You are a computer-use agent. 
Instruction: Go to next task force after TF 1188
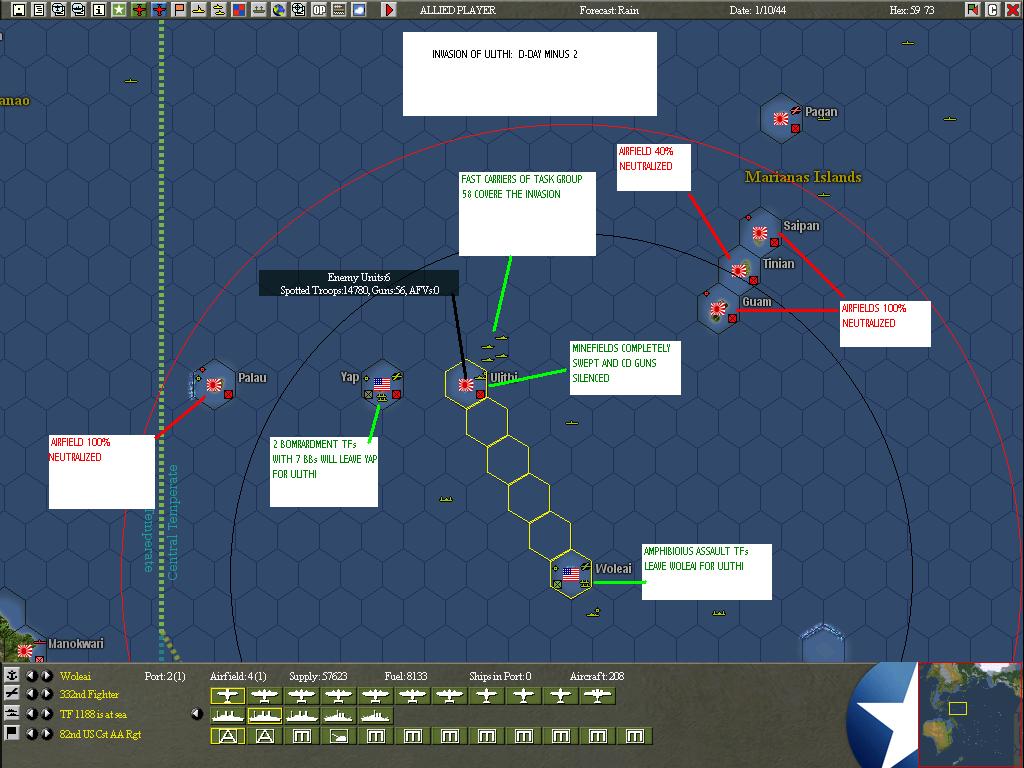pyautogui.click(x=47, y=714)
